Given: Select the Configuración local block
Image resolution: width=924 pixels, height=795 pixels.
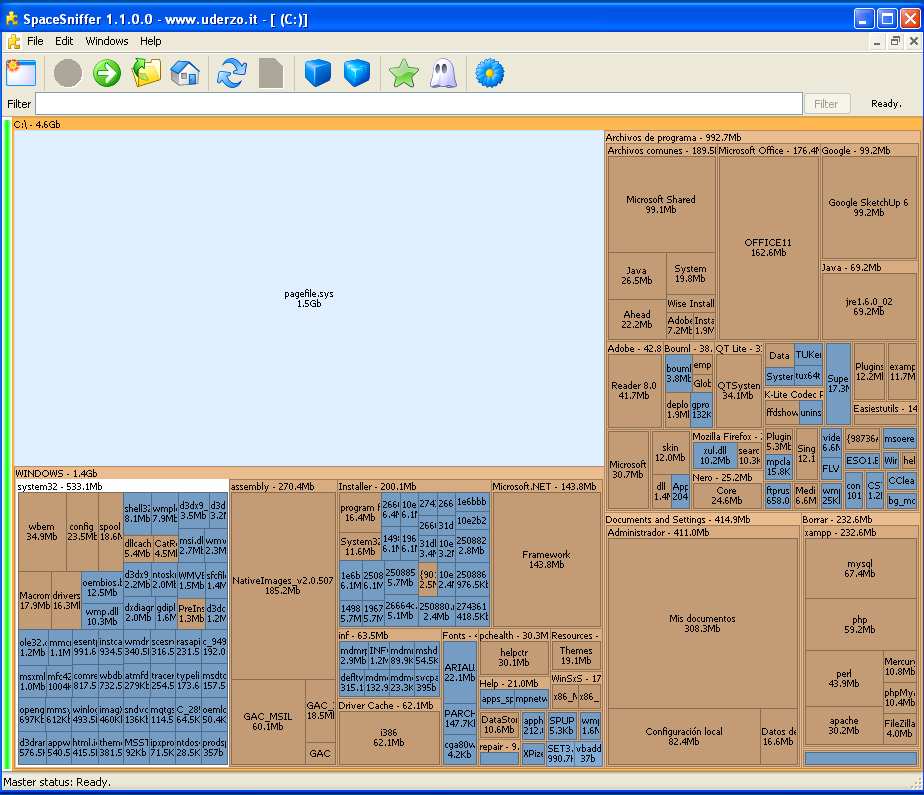Looking at the screenshot, I should point(684,736).
